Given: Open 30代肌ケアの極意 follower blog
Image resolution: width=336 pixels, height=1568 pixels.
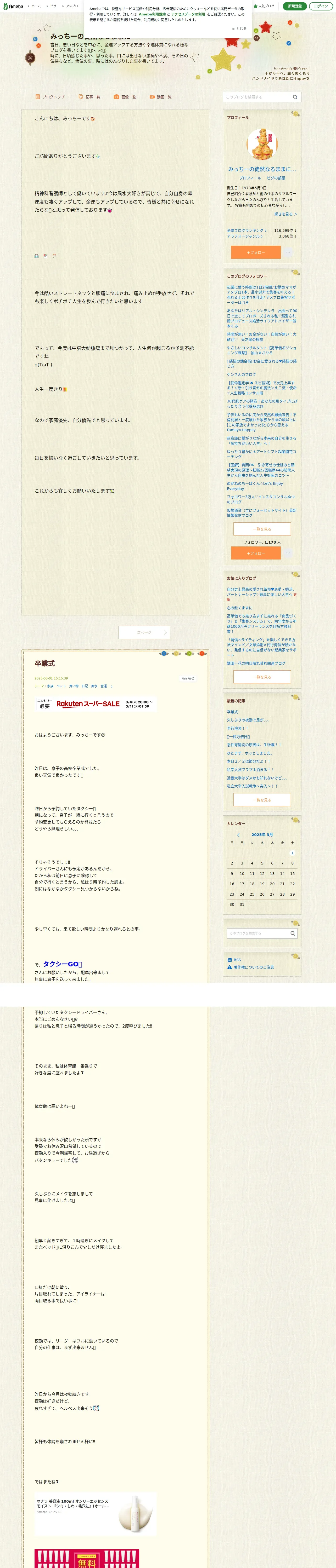Looking at the screenshot, I should (x=262, y=403).
